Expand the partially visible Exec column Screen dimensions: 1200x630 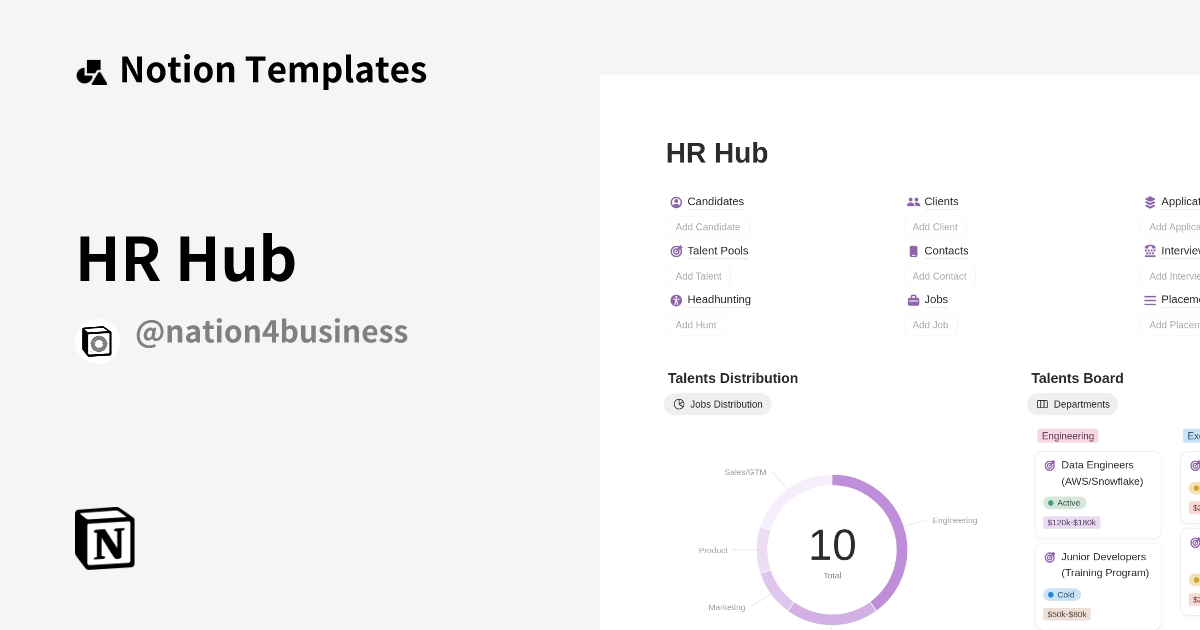coord(1193,436)
